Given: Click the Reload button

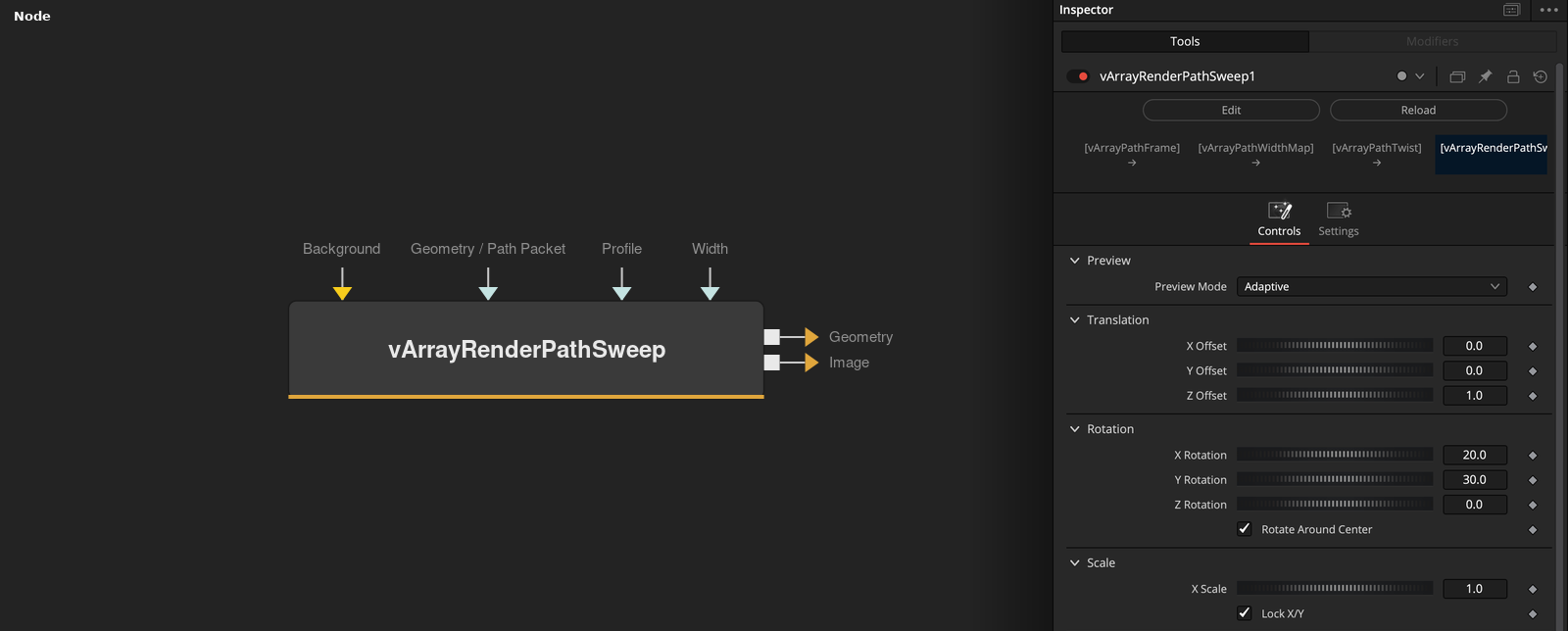Looking at the screenshot, I should click(x=1418, y=110).
